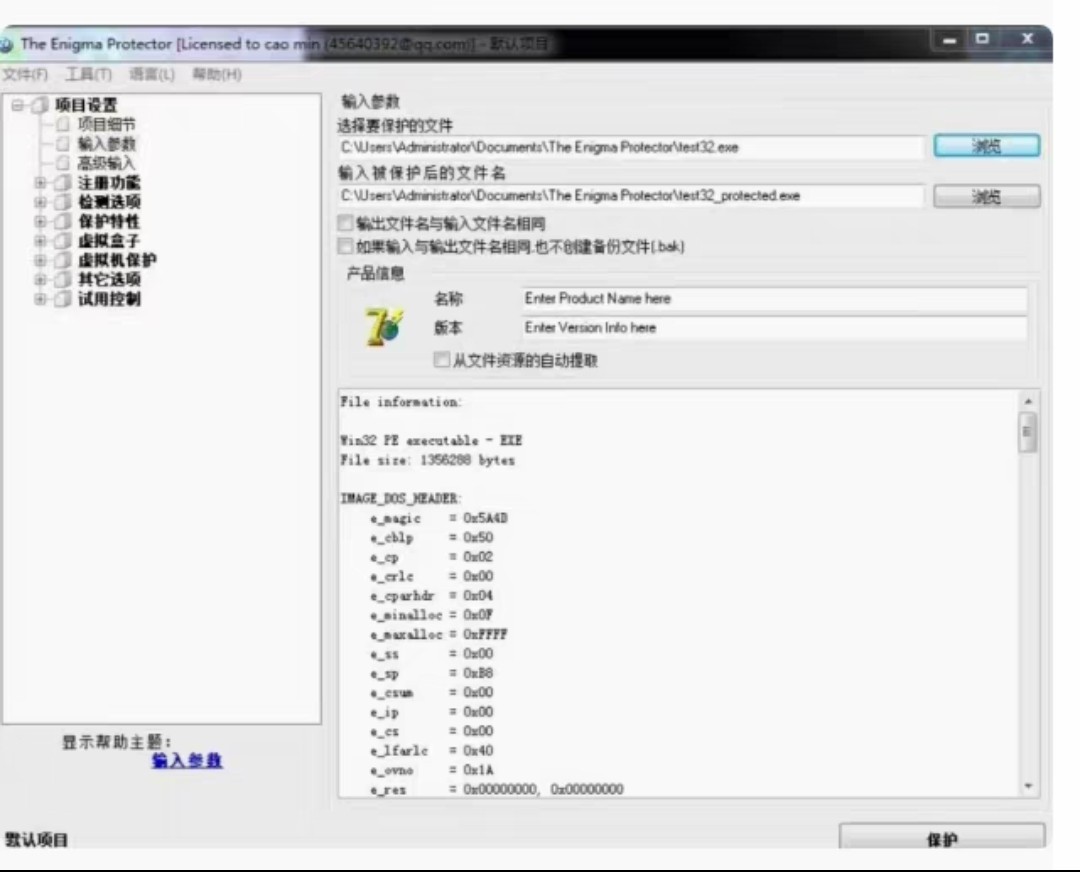Enable 输出文件名与输入文件名相同 checkbox
The width and height of the screenshot is (1080, 872).
[x=346, y=222]
